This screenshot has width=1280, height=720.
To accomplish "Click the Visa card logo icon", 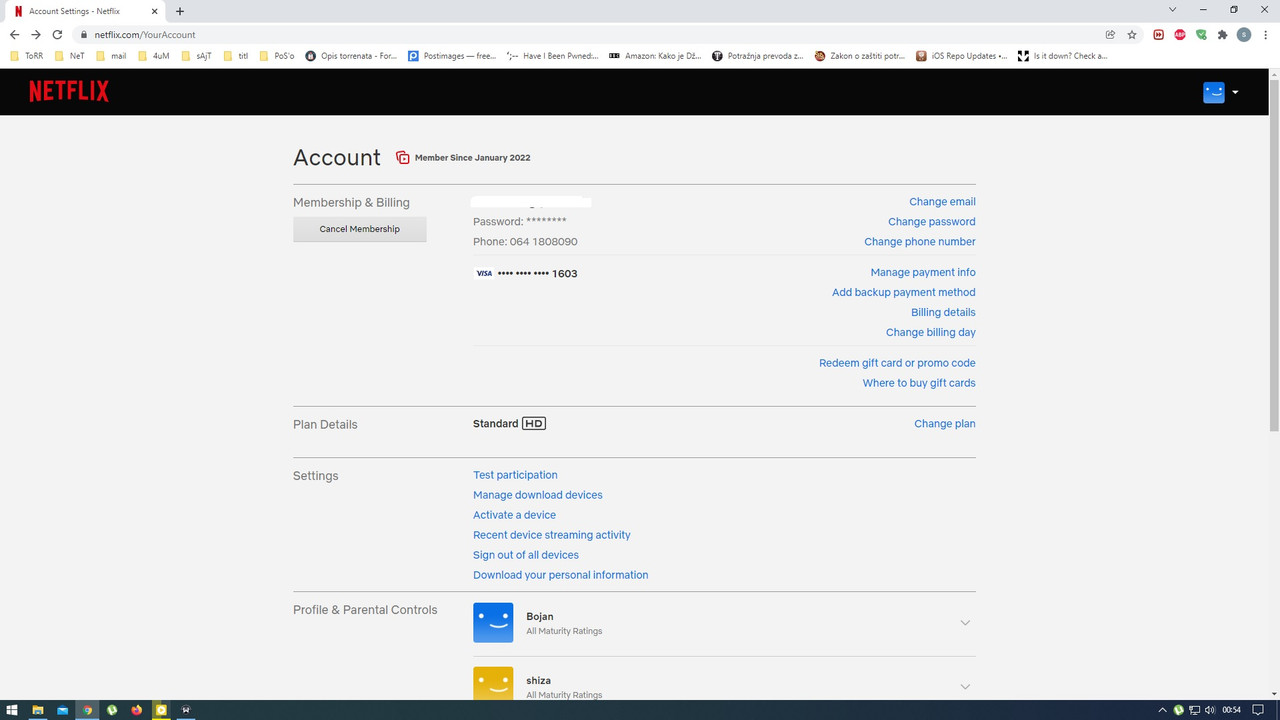I will (x=484, y=273).
